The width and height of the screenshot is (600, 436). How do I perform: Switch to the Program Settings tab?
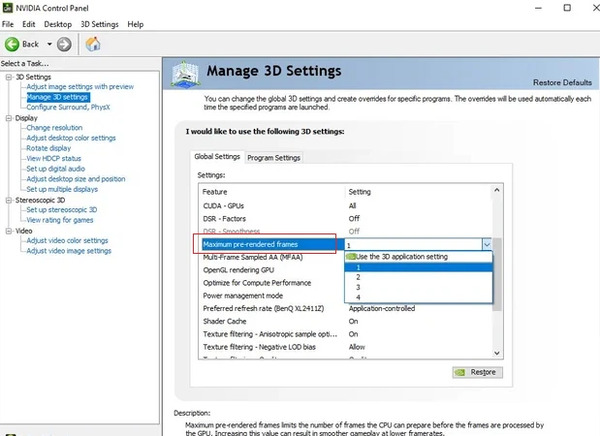(274, 158)
